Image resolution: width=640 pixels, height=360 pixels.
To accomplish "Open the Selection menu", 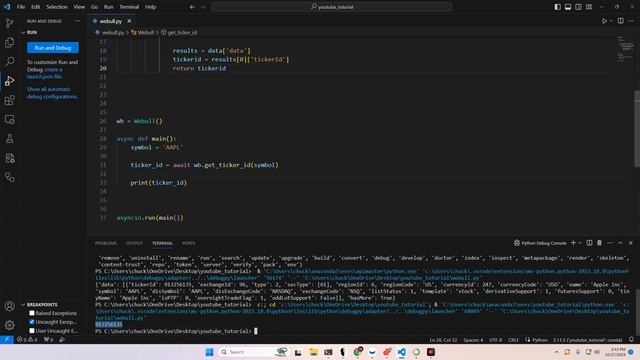I will [x=57, y=7].
